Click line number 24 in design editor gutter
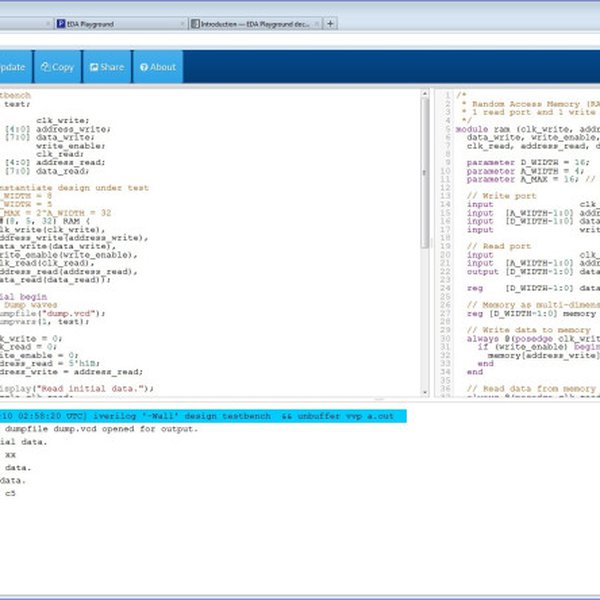The image size is (600, 600). (446, 288)
